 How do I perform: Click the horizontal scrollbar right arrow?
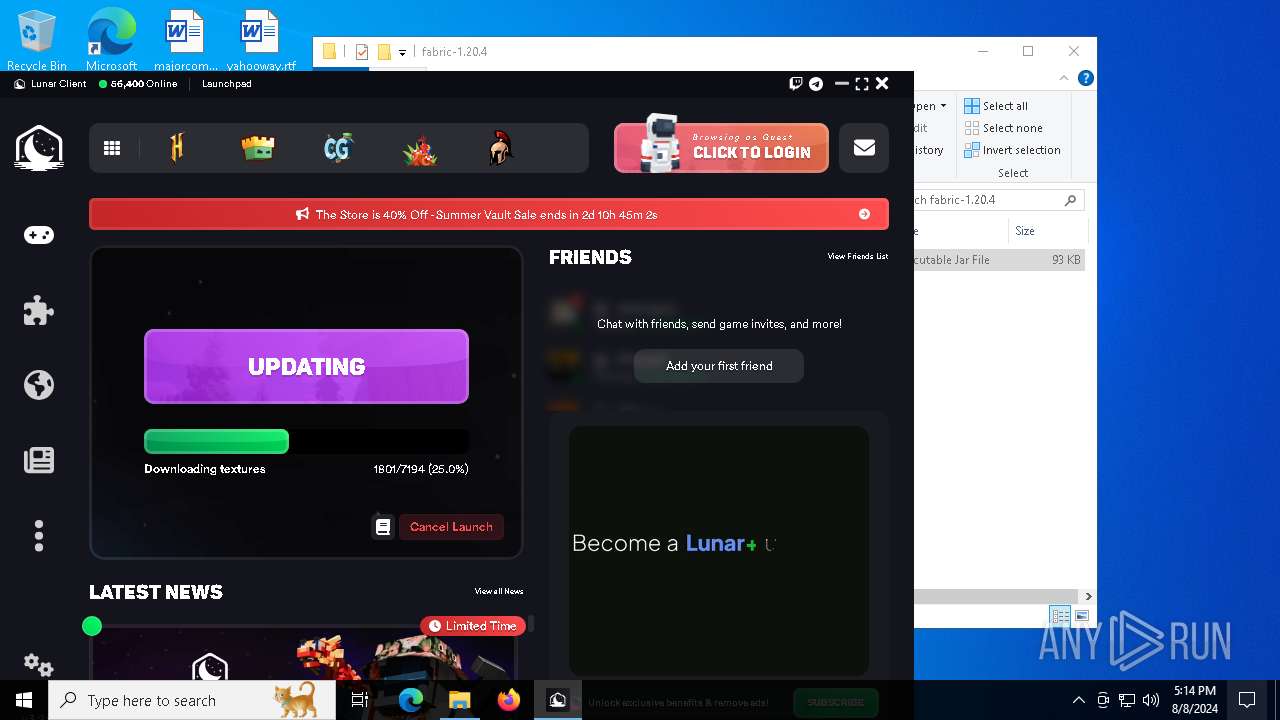pyautogui.click(x=1088, y=596)
